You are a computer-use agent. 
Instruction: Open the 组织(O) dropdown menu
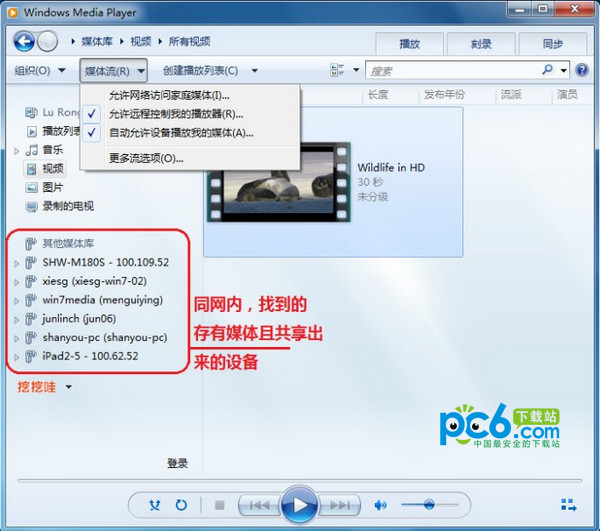tap(40, 70)
